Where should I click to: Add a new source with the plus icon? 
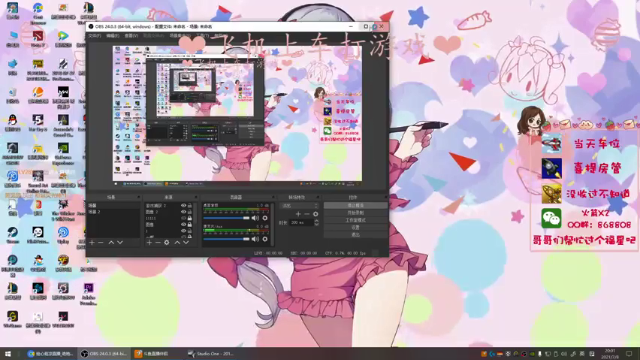coord(149,242)
